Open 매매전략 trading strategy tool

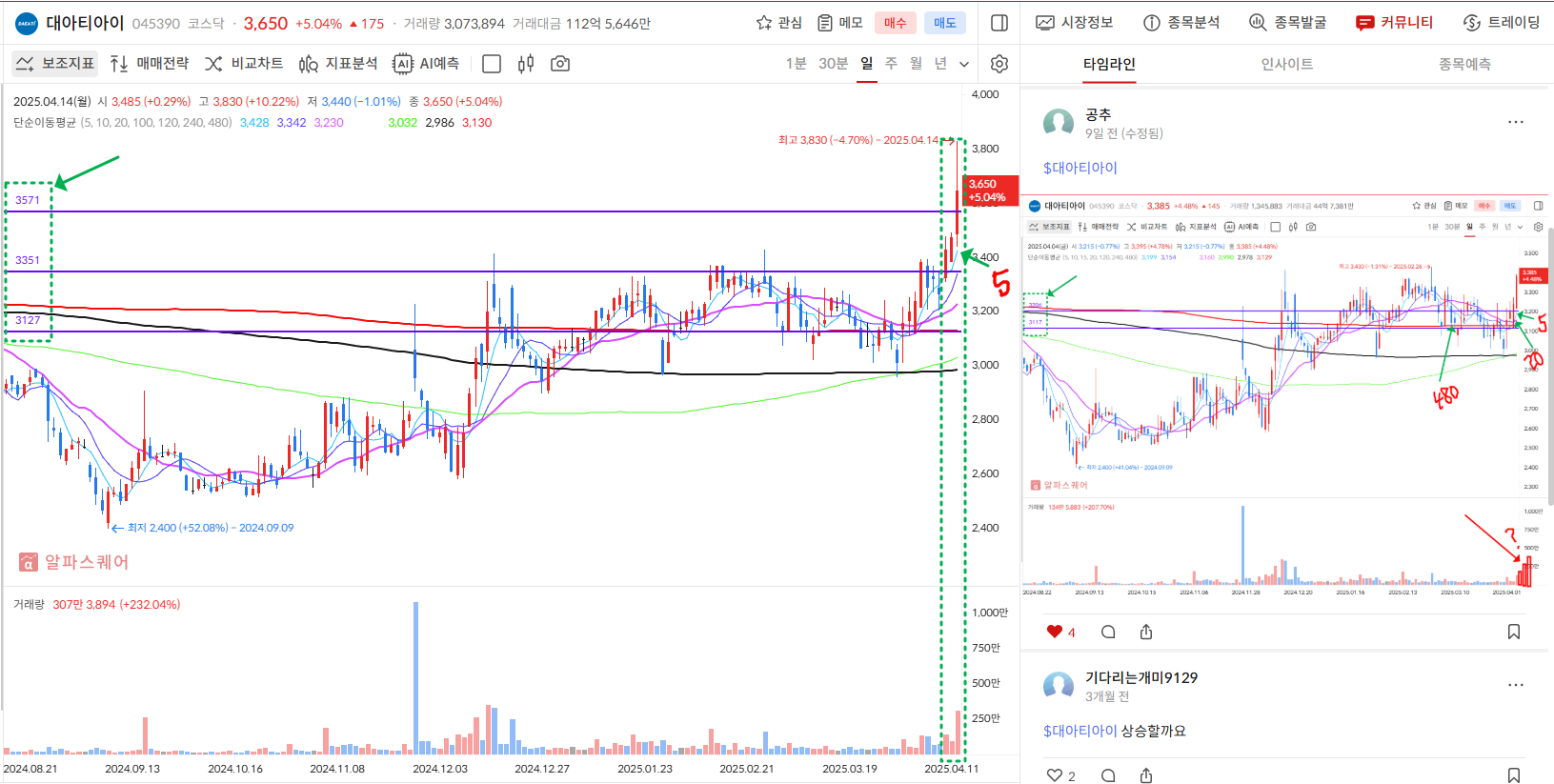point(150,64)
